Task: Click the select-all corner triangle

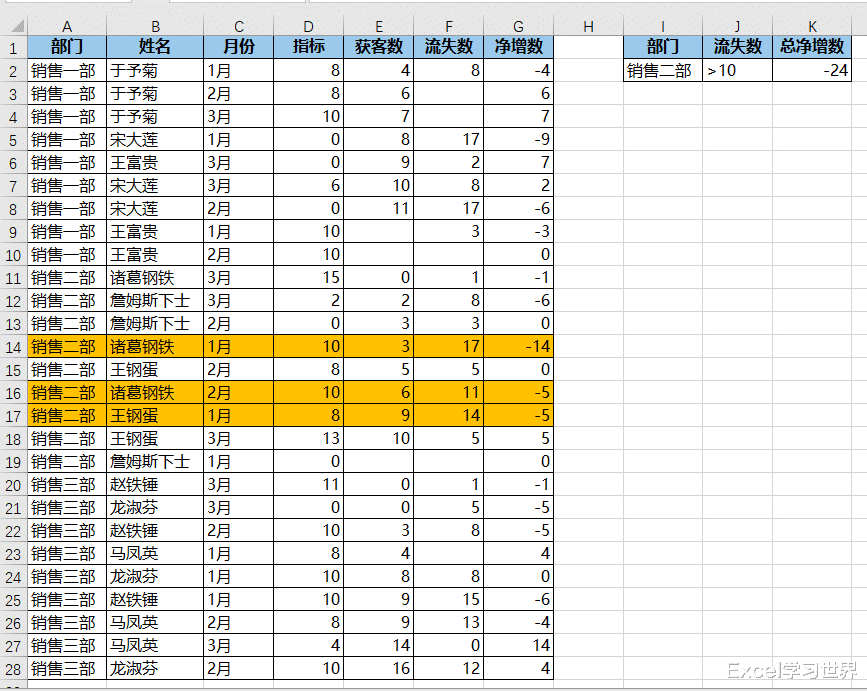Action: (17, 26)
